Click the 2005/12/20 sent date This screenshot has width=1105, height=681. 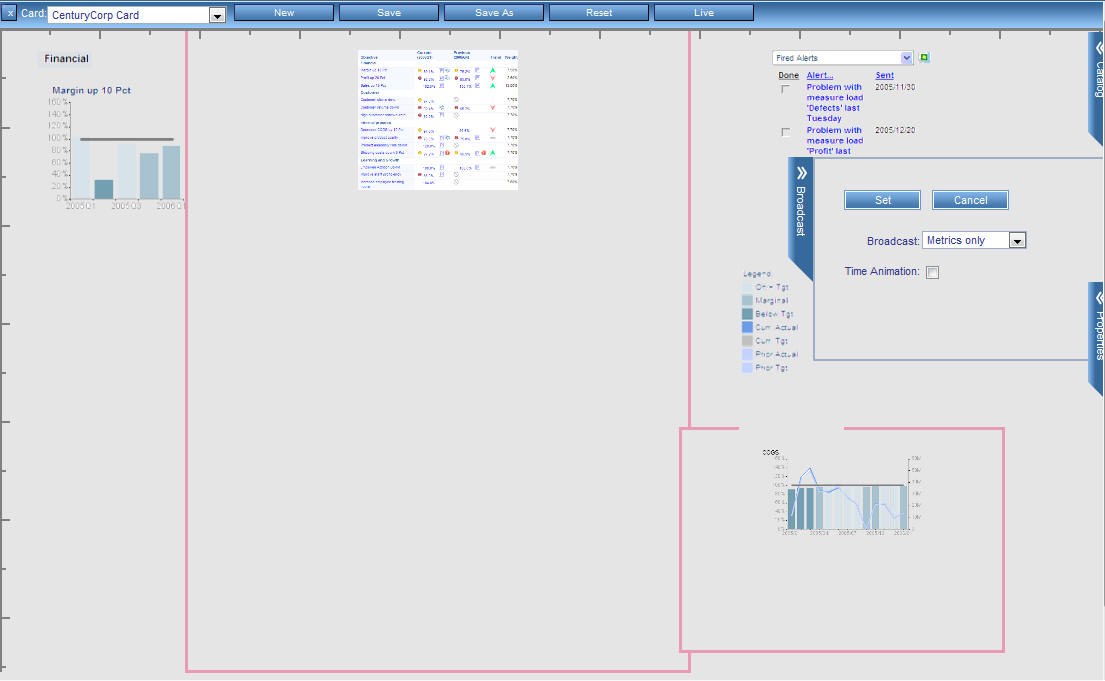tap(895, 130)
